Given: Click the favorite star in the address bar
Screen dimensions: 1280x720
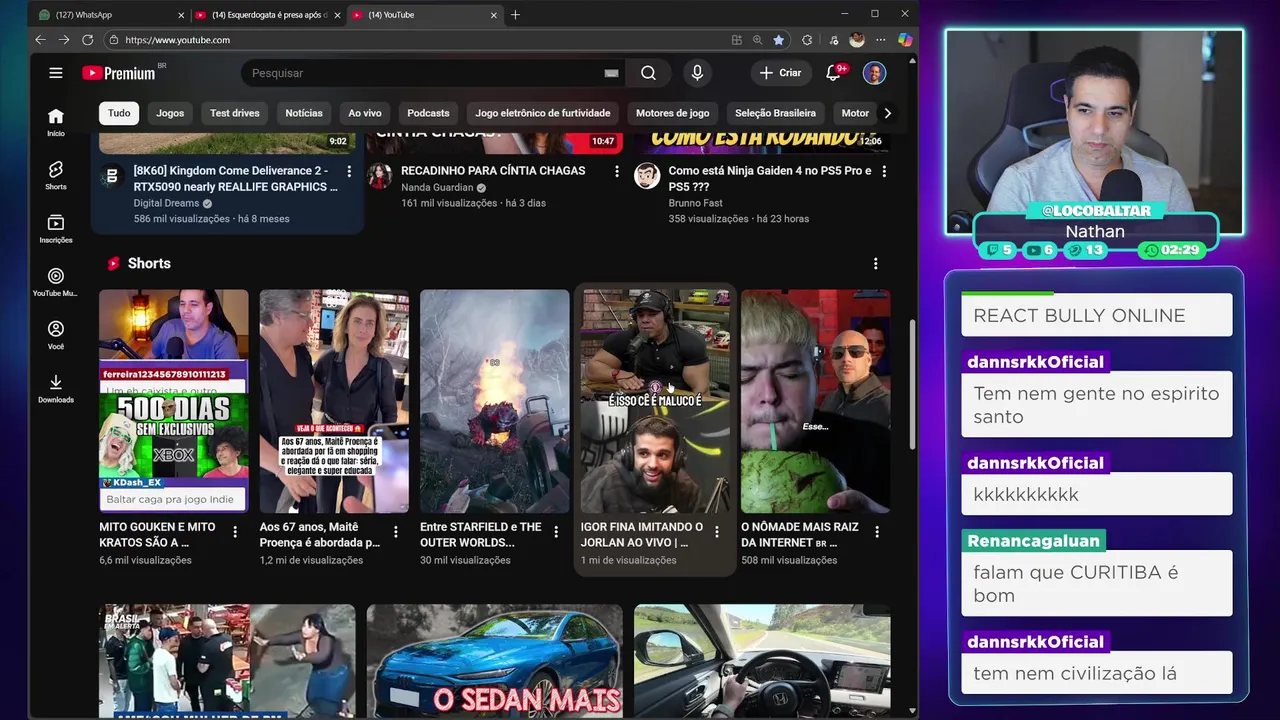Looking at the screenshot, I should pos(778,40).
